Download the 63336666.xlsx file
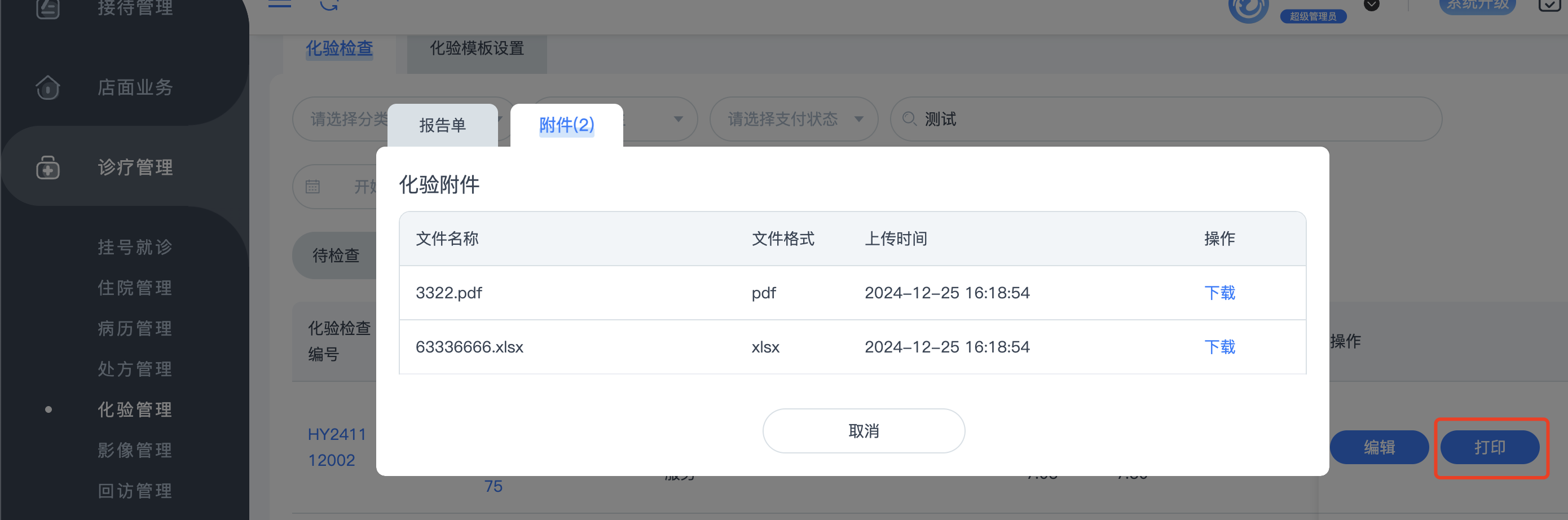 1219,347
